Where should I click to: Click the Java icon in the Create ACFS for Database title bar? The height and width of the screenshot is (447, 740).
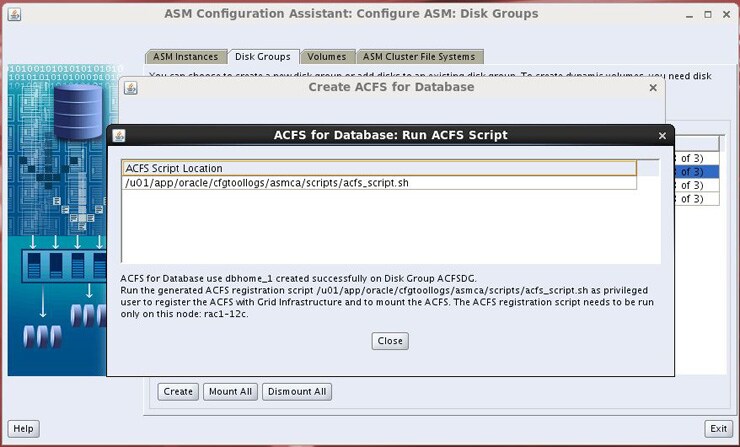pos(131,88)
